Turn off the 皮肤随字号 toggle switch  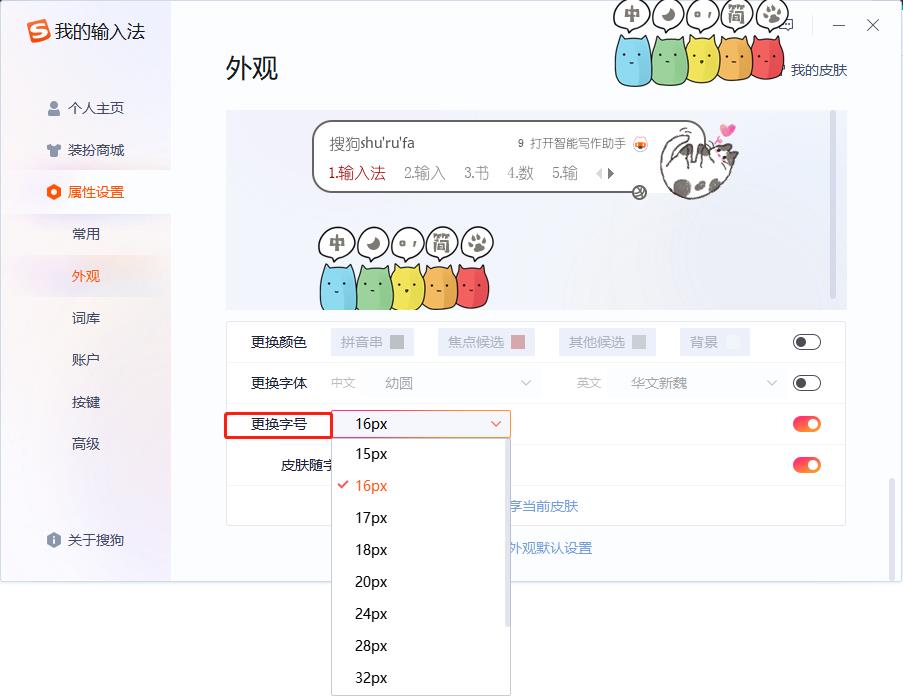806,465
